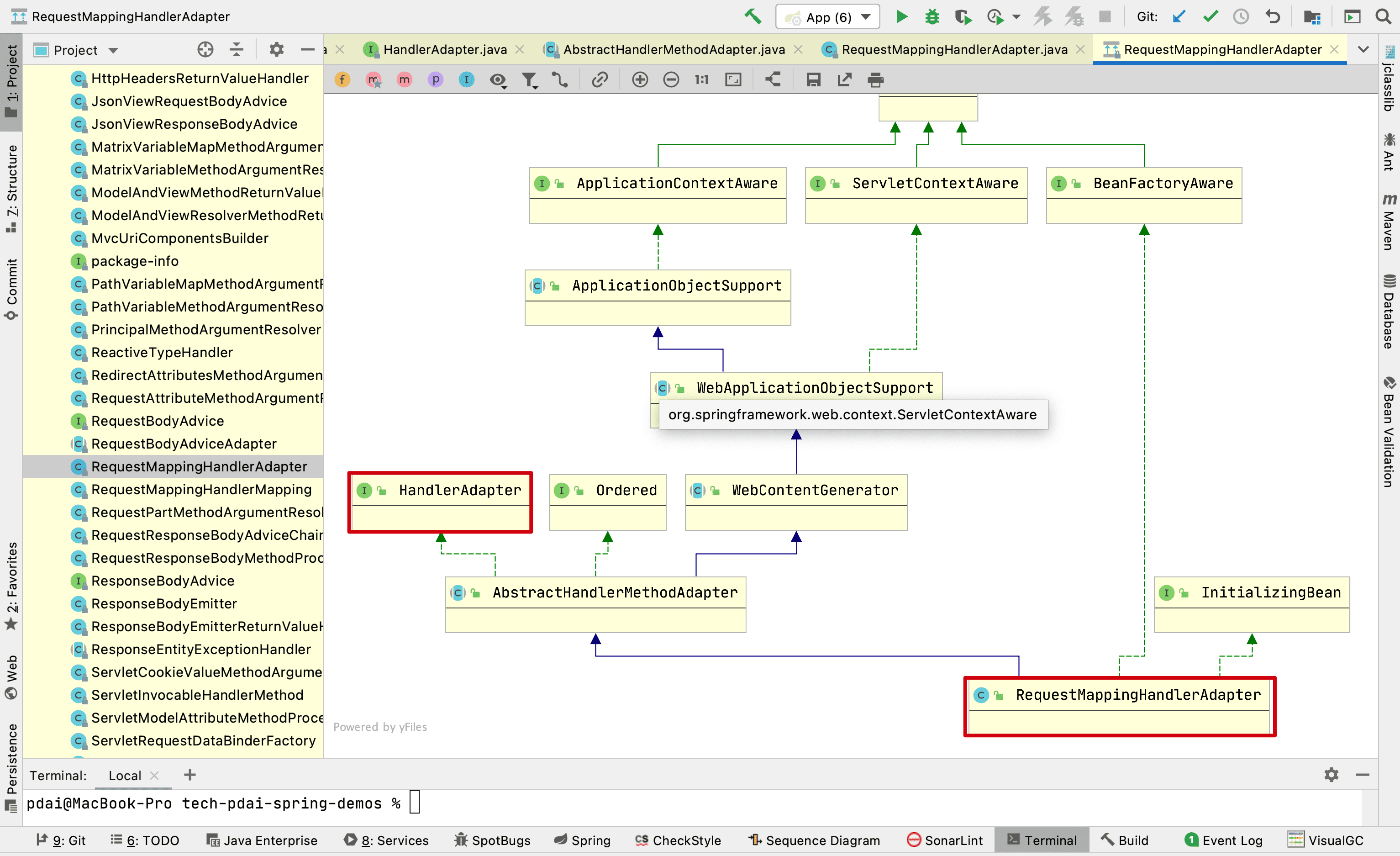The width and height of the screenshot is (1400, 856).
Task: Save the diagram with the floppy icon
Action: click(813, 80)
